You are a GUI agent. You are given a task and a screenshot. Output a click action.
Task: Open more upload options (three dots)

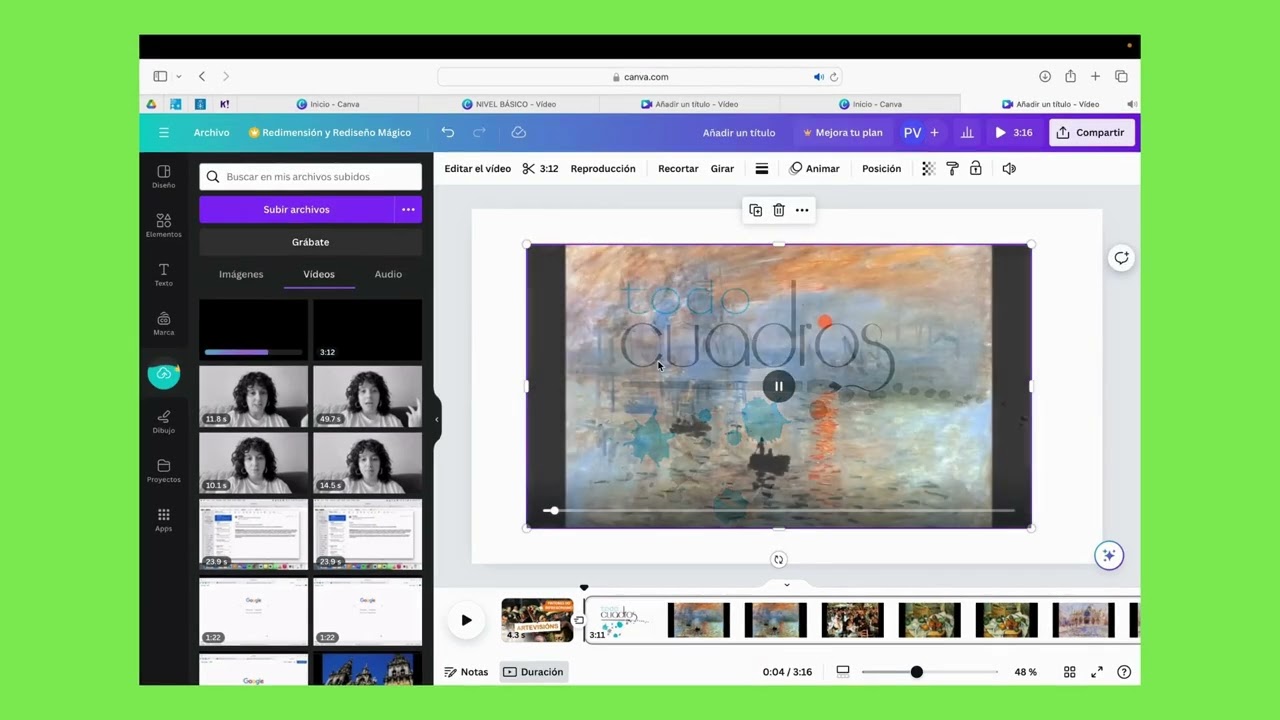408,209
